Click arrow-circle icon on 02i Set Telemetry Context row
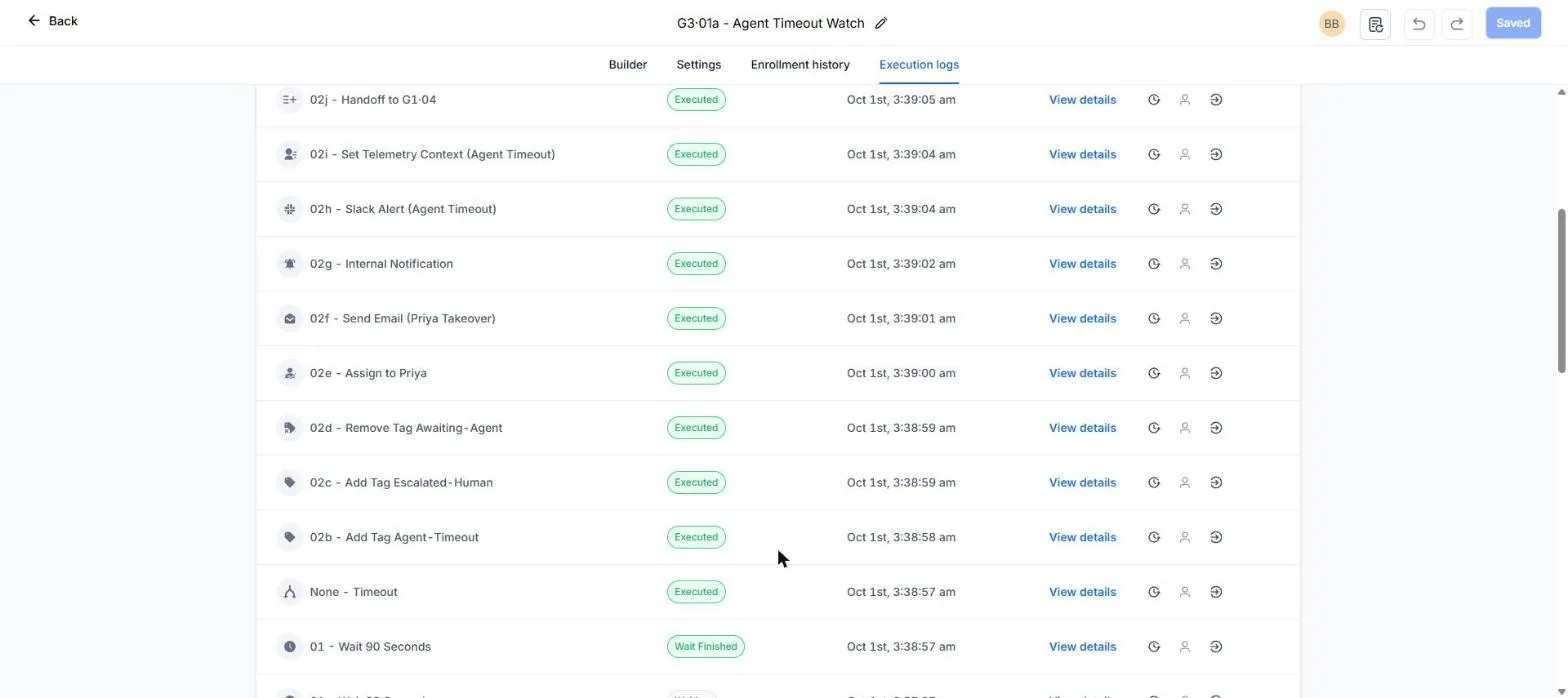Screen dimensions: 1568x698 tap(1216, 154)
